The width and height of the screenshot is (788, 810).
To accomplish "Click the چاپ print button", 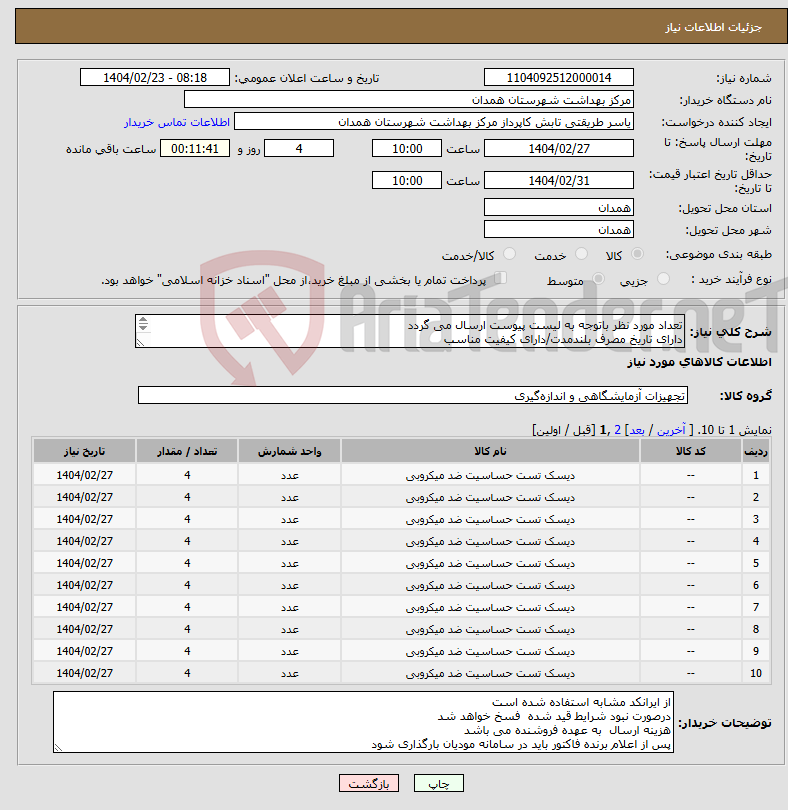I will coord(439,783).
